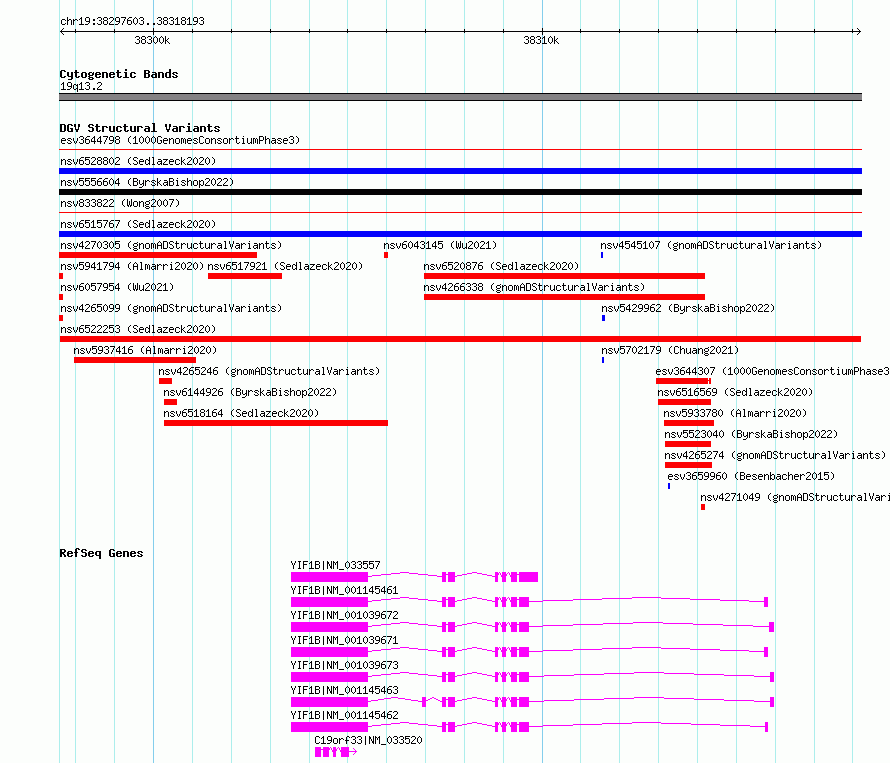Image resolution: width=890 pixels, height=763 pixels.
Task: Open variant nsv5523040 (ByrskaBishop2022) label
Action: point(751,434)
